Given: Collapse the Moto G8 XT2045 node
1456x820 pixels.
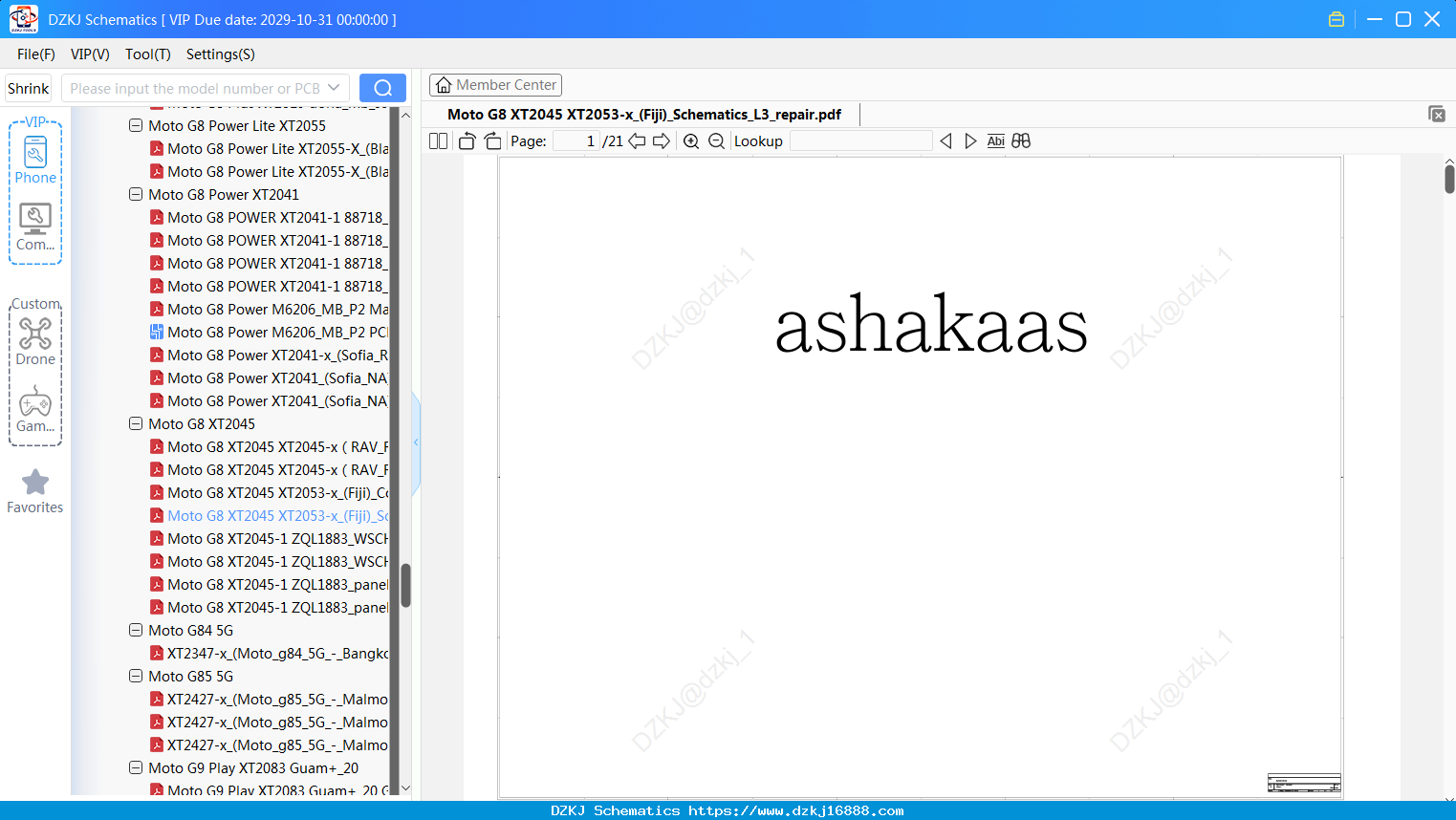Looking at the screenshot, I should [x=136, y=423].
